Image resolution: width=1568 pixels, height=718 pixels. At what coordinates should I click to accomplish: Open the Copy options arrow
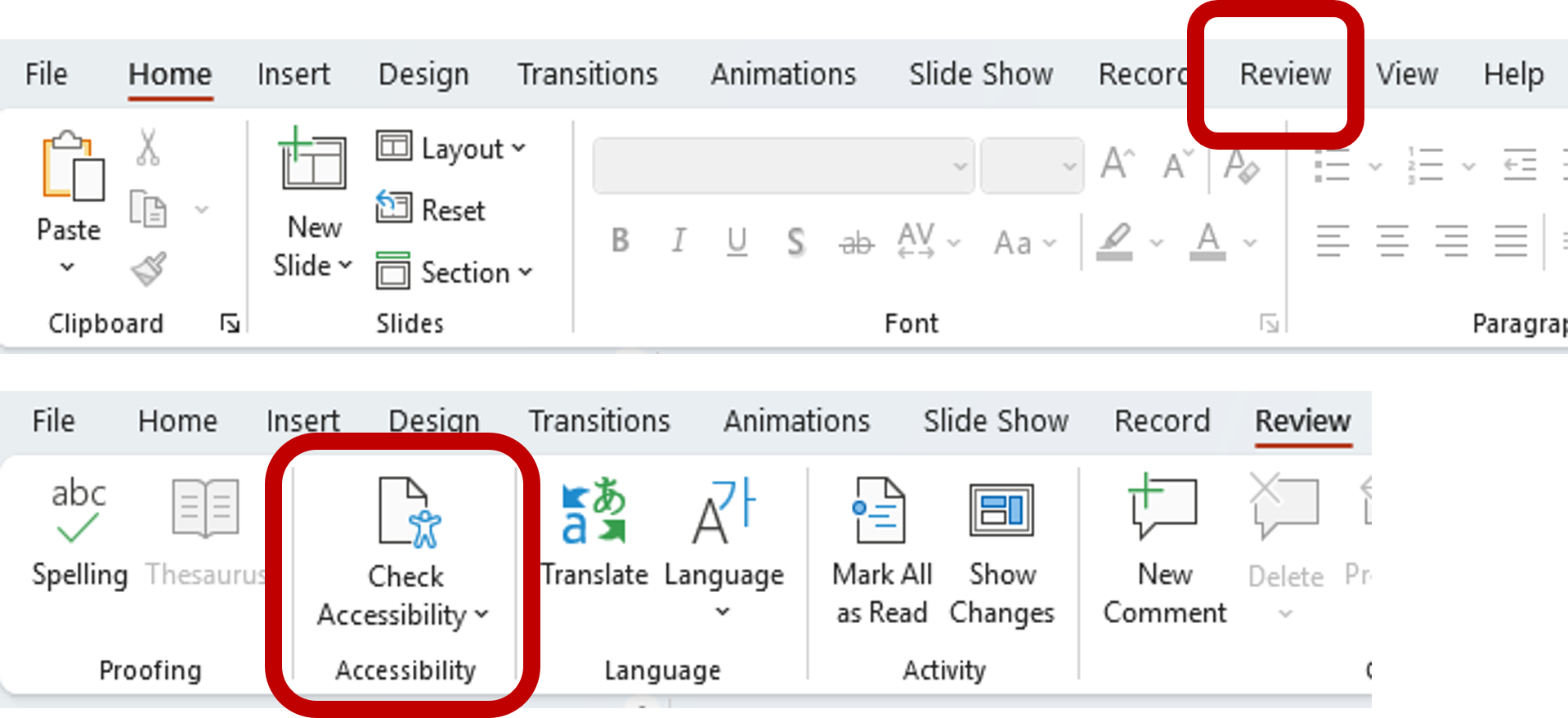201,210
